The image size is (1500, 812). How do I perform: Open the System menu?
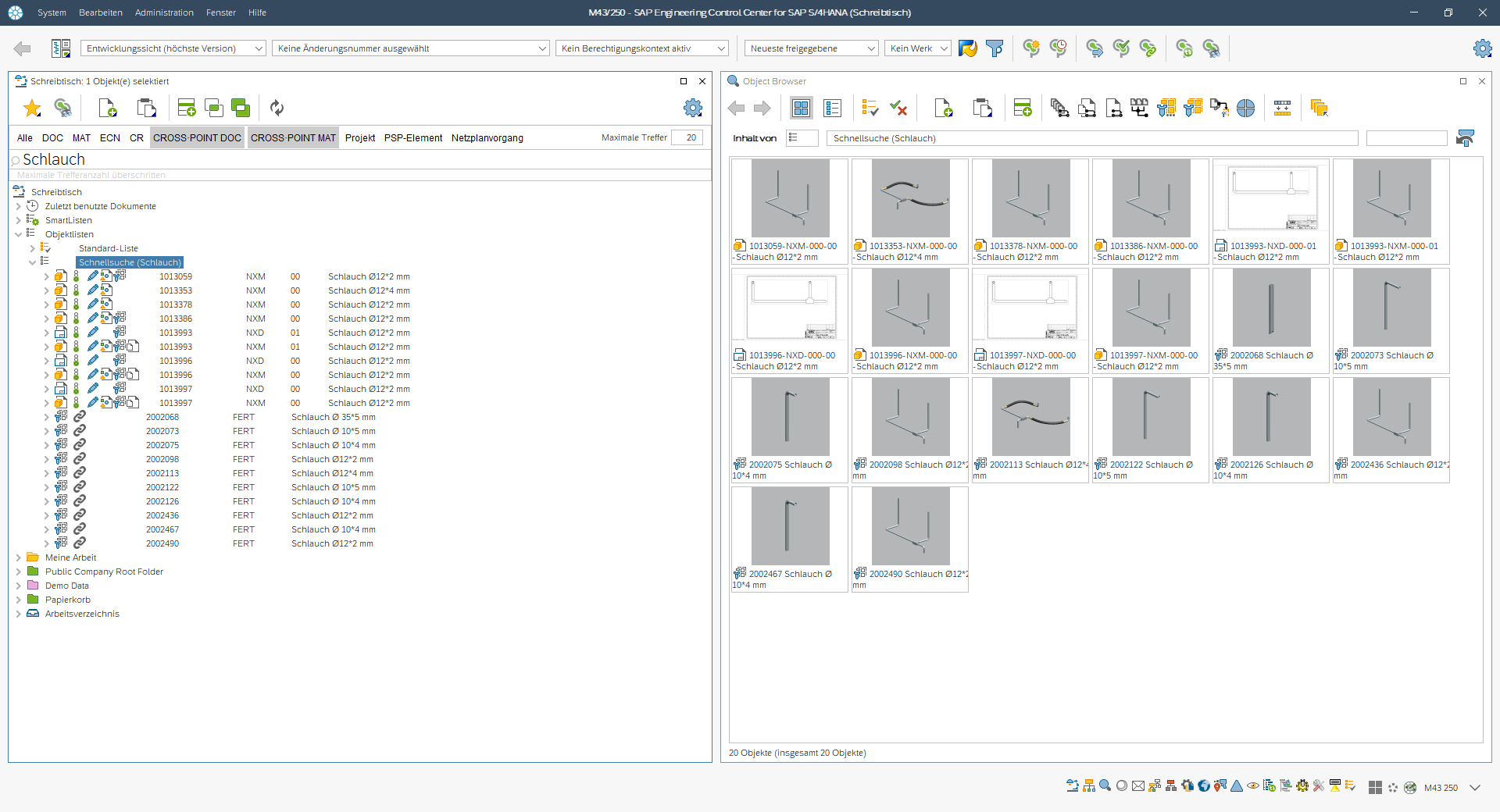[x=52, y=12]
